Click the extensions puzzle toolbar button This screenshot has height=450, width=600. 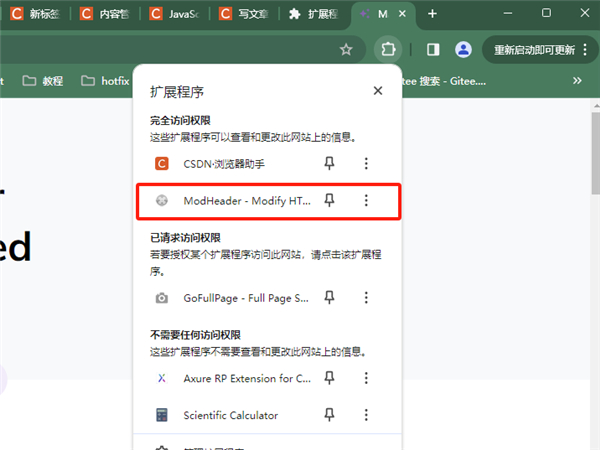pos(388,49)
